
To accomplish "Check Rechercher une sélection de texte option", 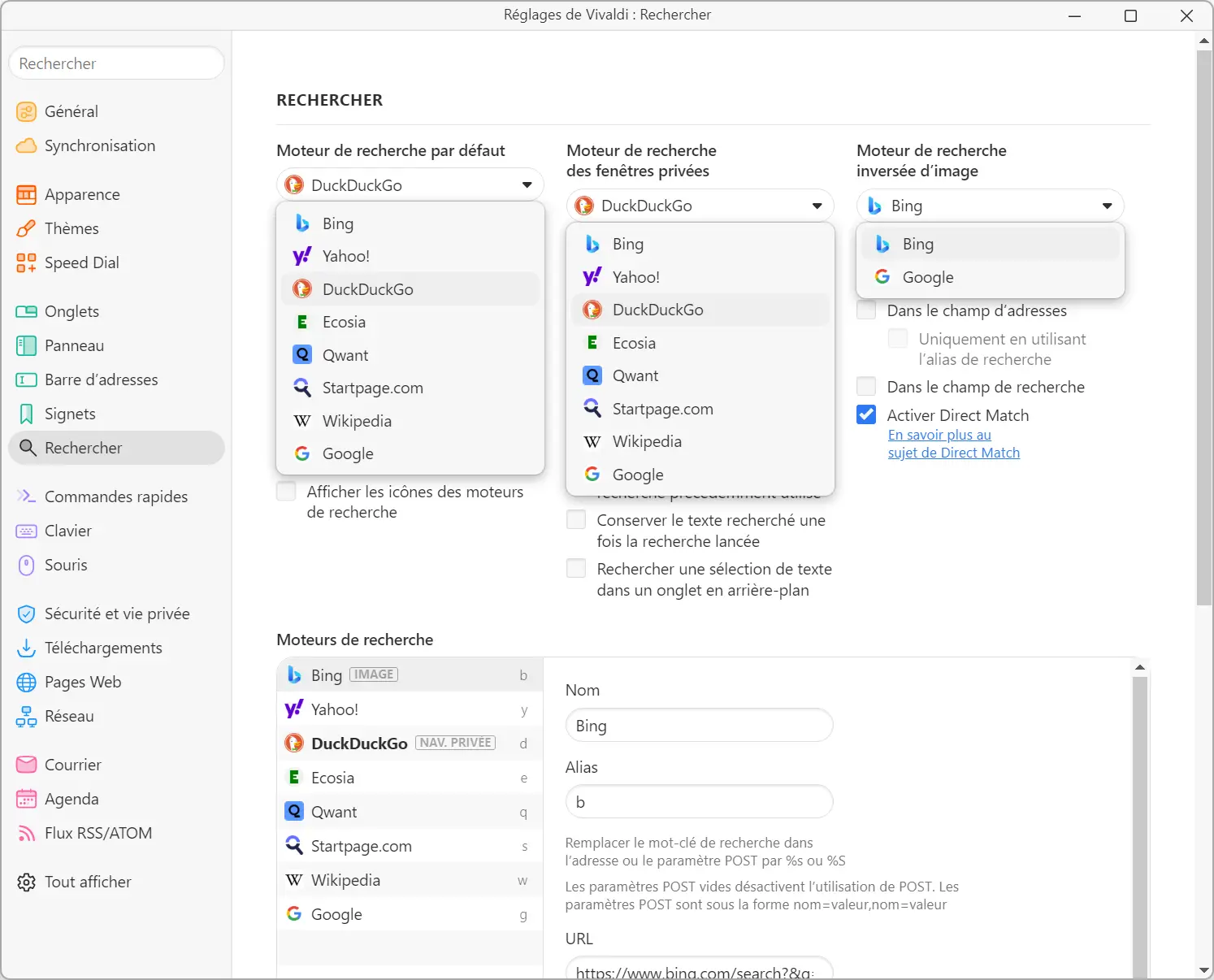I will pyautogui.click(x=576, y=568).
